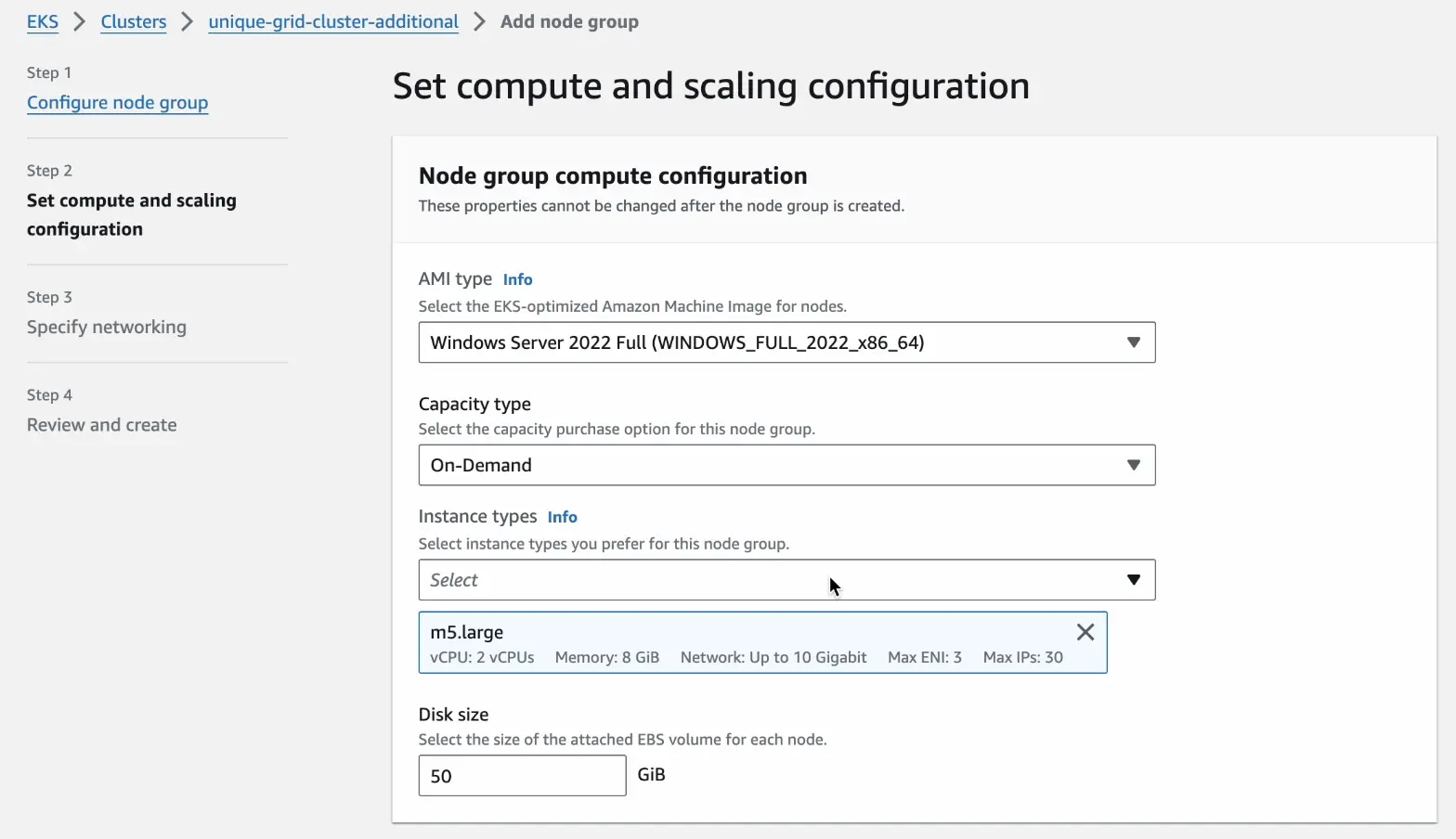Click the m5.large instance type card

743,642
